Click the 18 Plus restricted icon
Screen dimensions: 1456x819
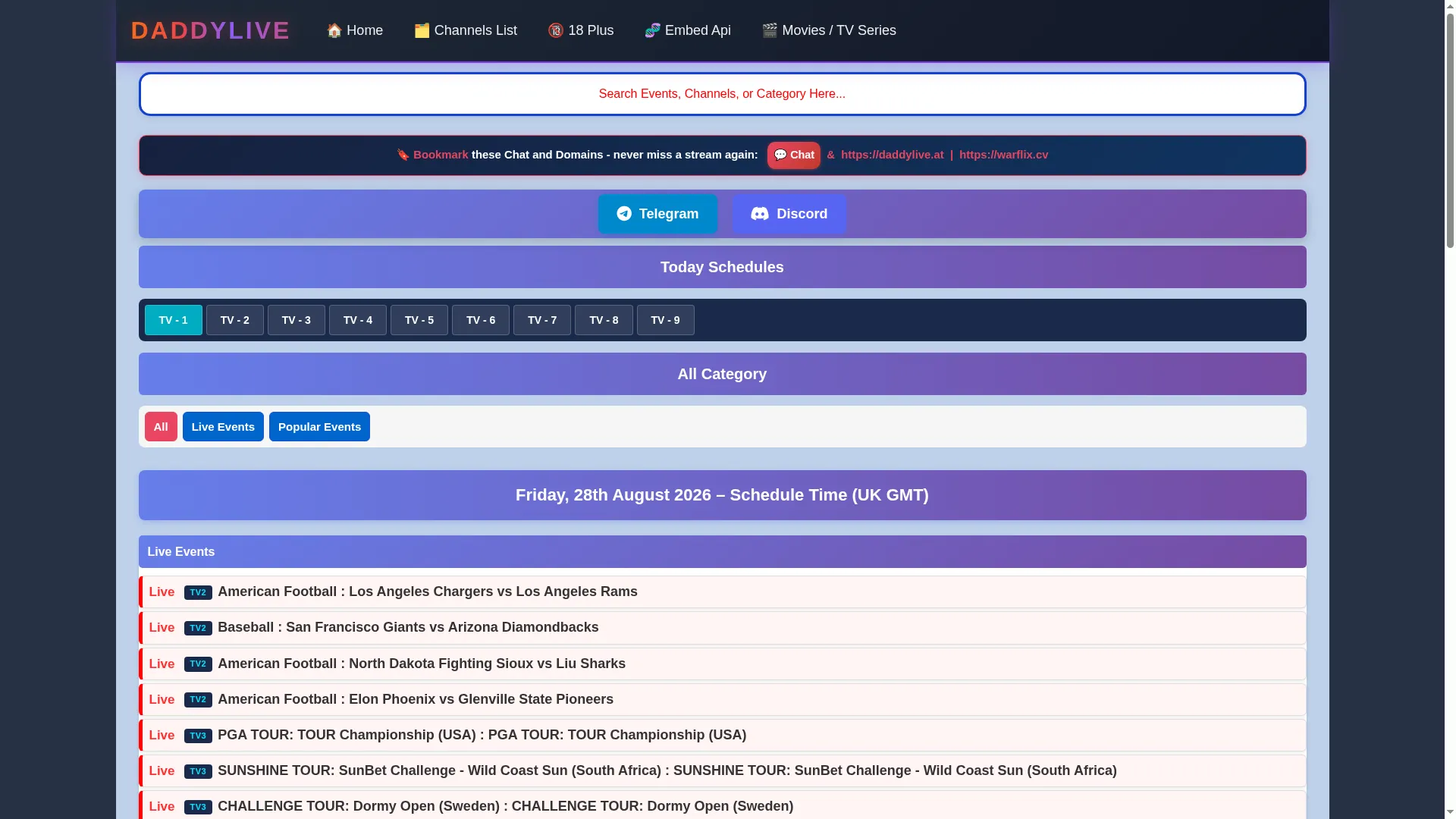pos(556,30)
